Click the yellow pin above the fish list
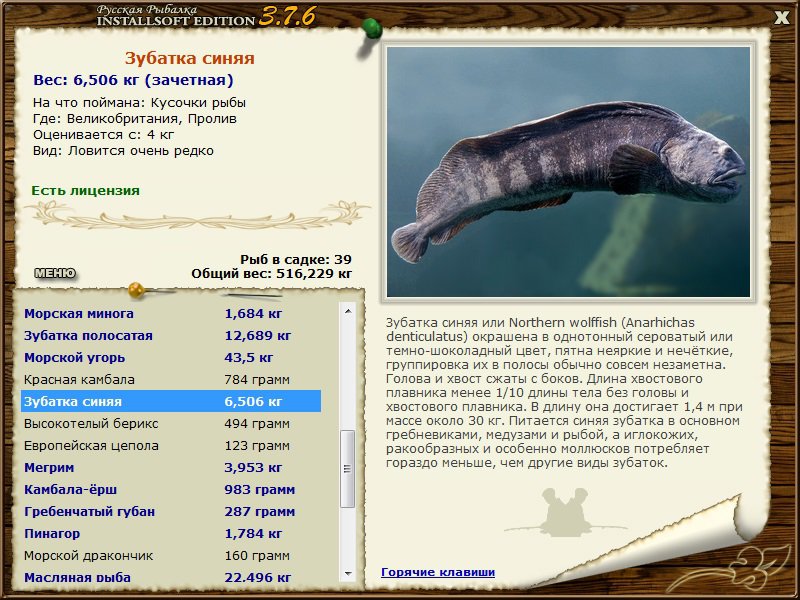Screen dimensions: 800x600 pos(137,291)
